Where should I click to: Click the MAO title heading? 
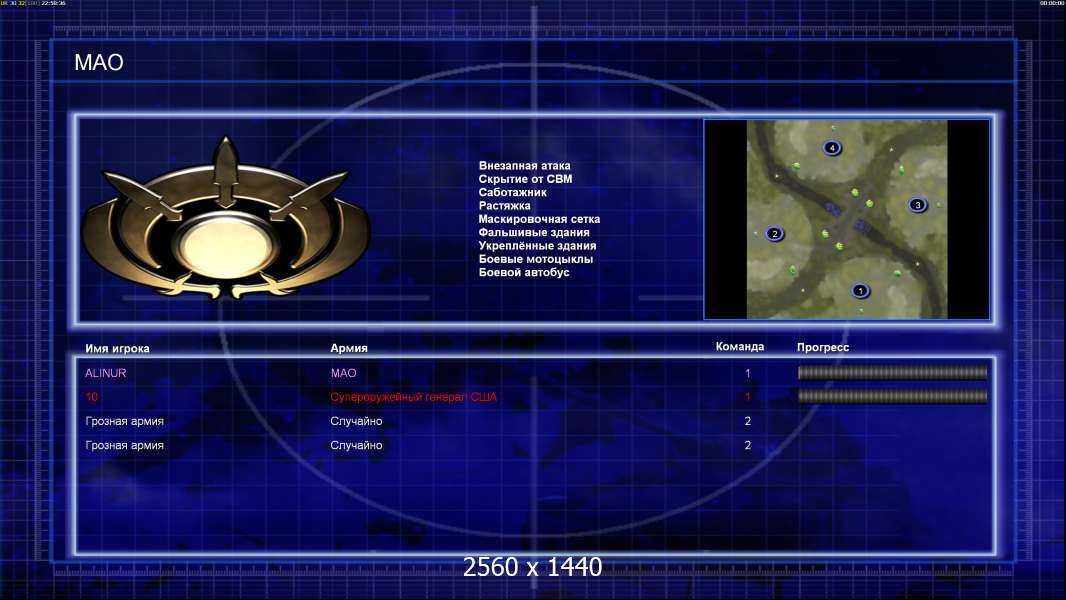click(x=99, y=63)
